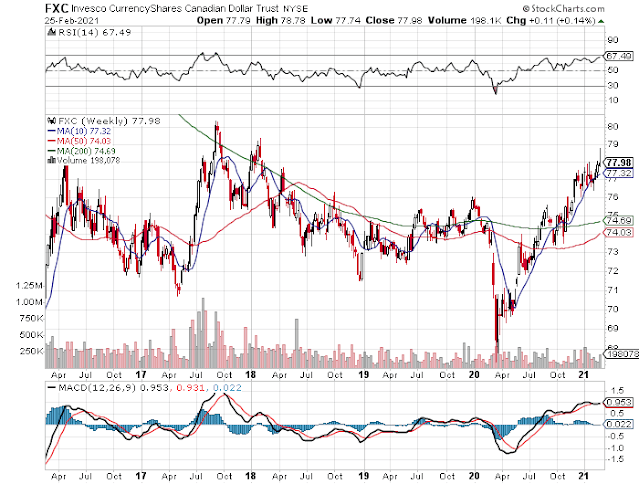Click the Volume 198,078 legend entry

88,160
